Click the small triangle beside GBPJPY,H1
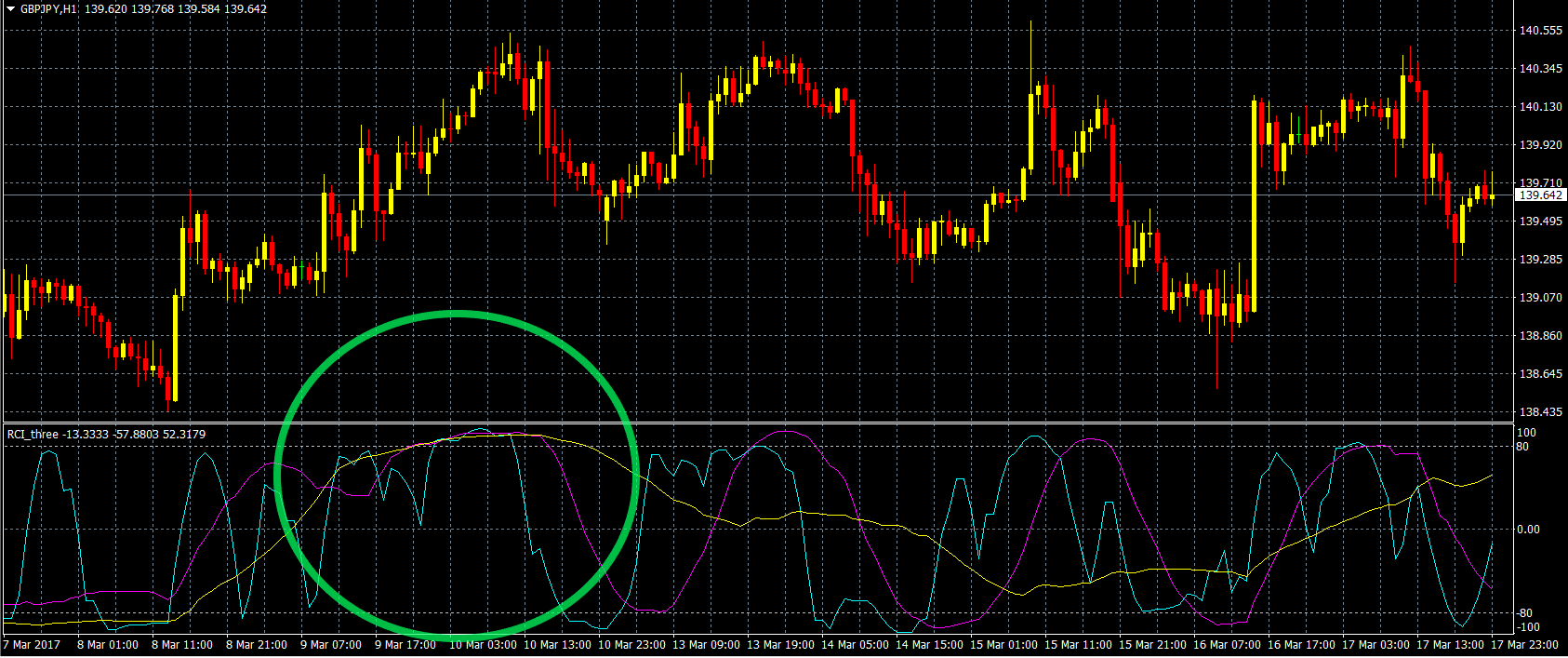1568x658 pixels. [10, 8]
